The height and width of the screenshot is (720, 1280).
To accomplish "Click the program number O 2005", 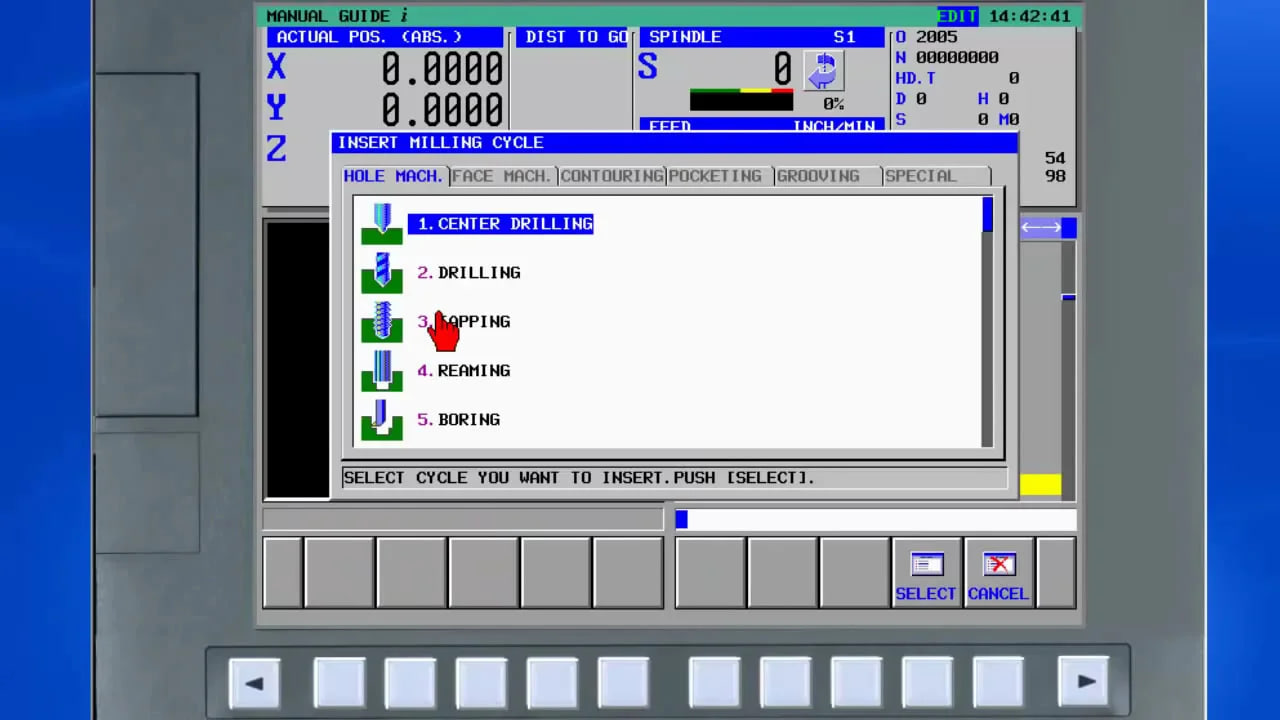I will [927, 37].
